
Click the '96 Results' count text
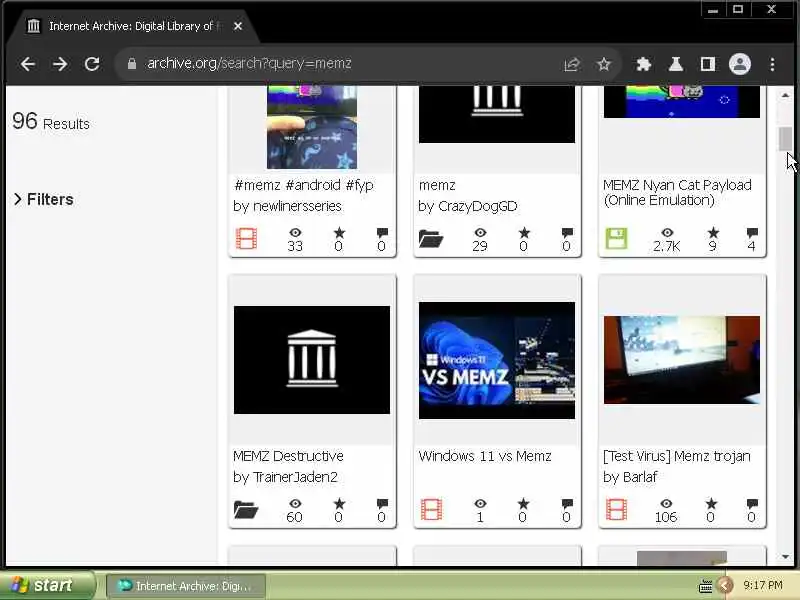(51, 122)
